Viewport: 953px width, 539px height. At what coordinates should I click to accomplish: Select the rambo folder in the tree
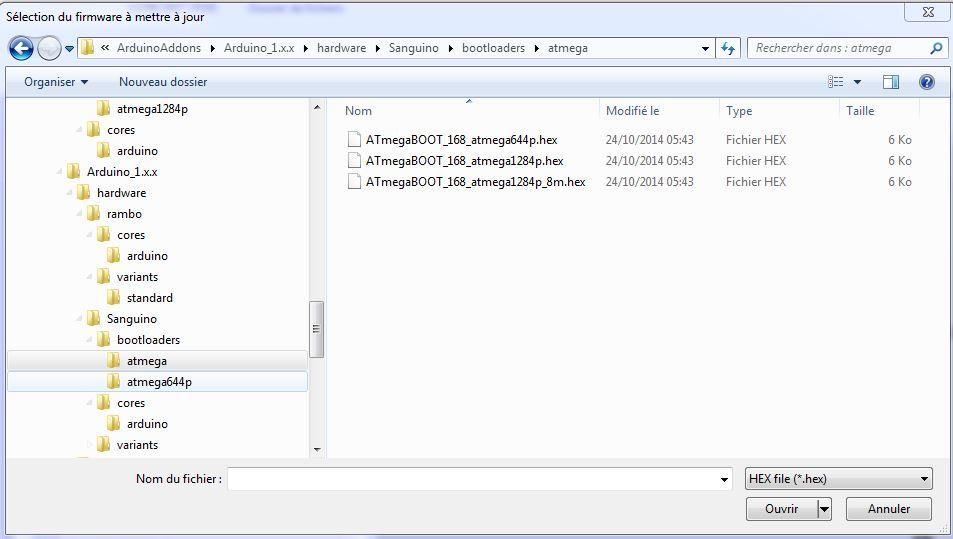124,214
